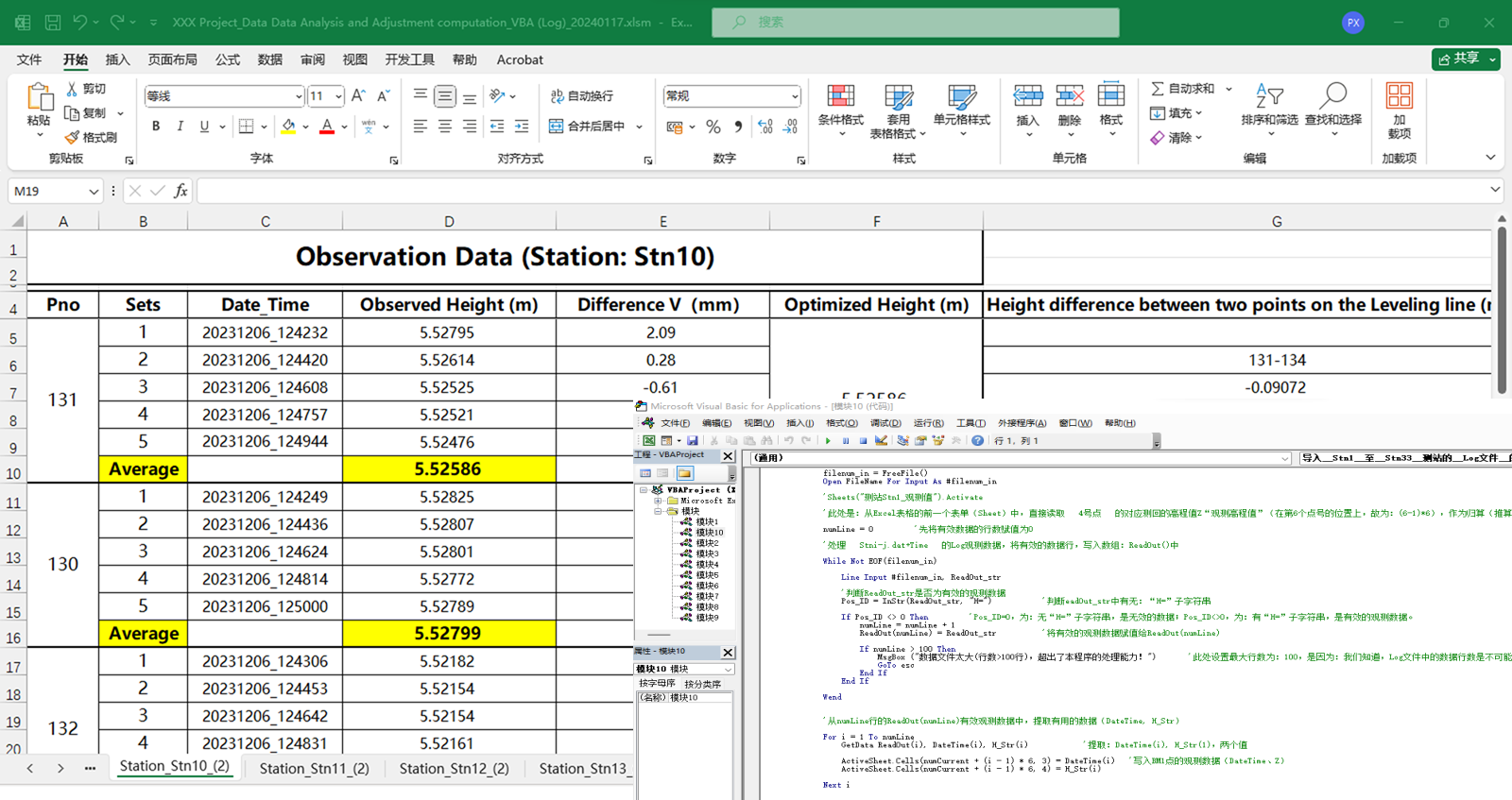The height and width of the screenshot is (800, 1512).
Task: Collapse the 模块 folder in project tree
Action: pos(659,511)
